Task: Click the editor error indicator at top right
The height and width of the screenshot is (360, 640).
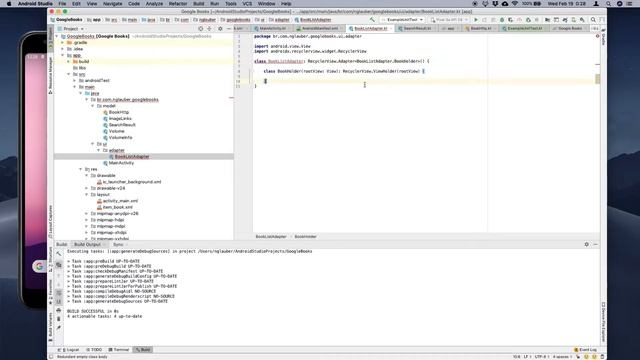Action: (598, 36)
